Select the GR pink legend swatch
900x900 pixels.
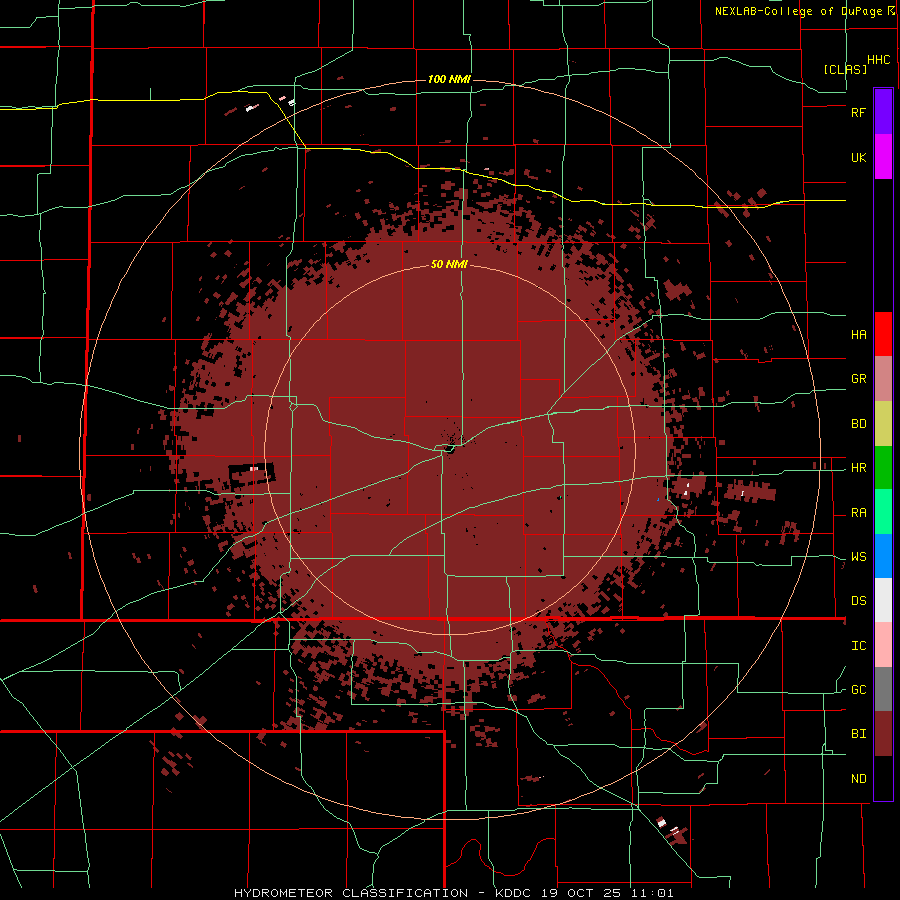point(883,379)
